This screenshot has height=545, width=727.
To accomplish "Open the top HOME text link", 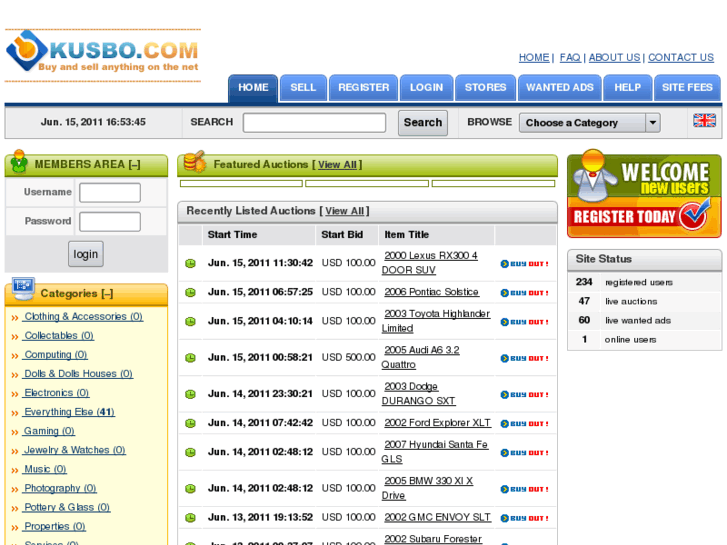I will (x=534, y=58).
